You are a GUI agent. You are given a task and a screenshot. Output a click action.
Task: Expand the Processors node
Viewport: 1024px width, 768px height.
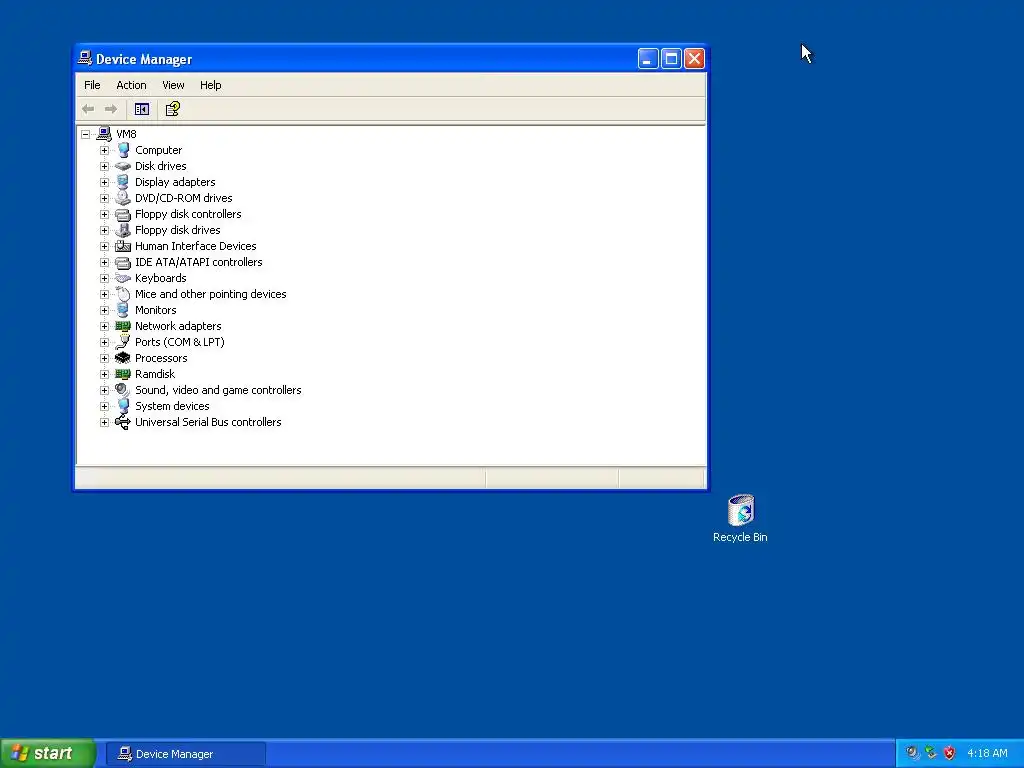(104, 358)
